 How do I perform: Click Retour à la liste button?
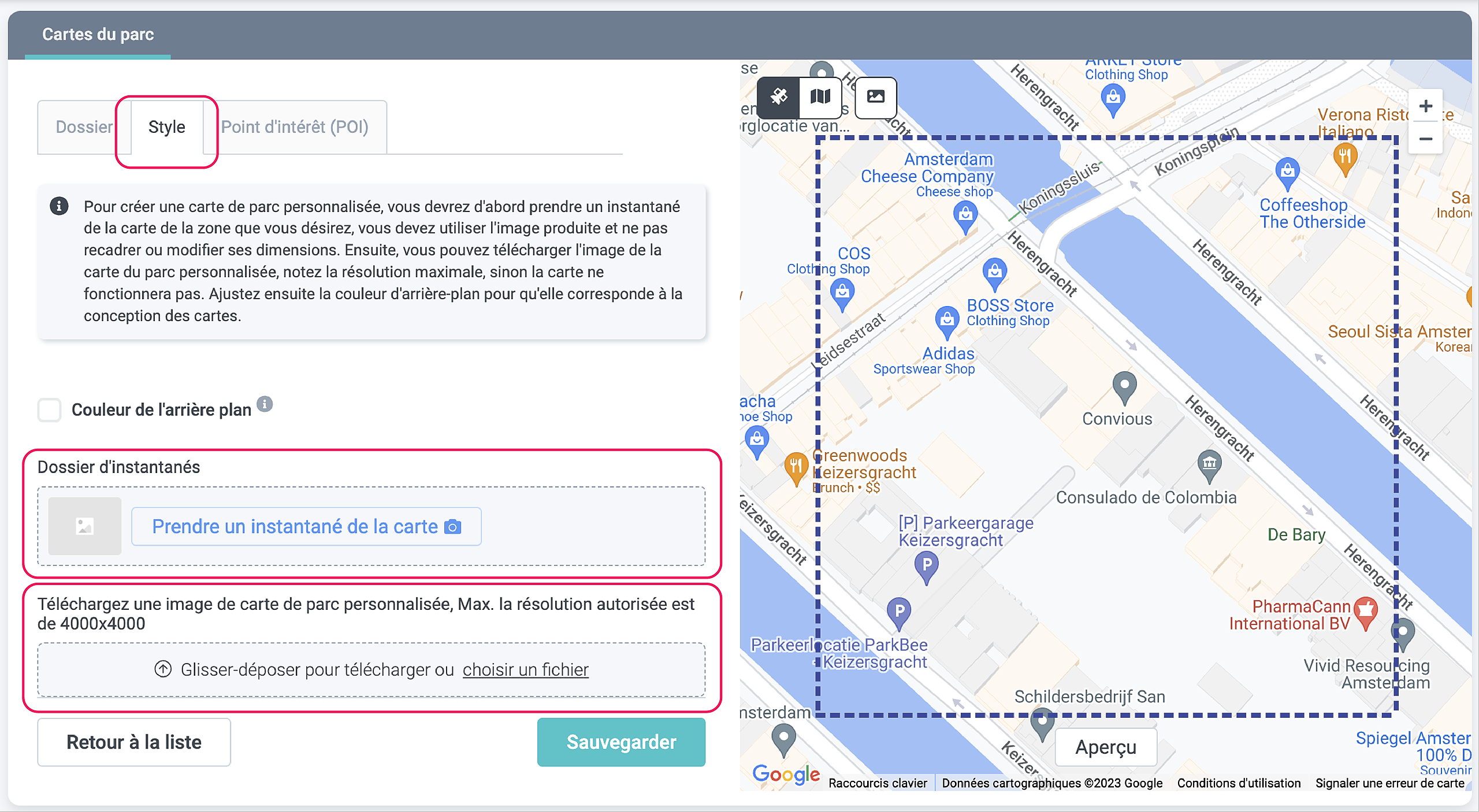134,742
